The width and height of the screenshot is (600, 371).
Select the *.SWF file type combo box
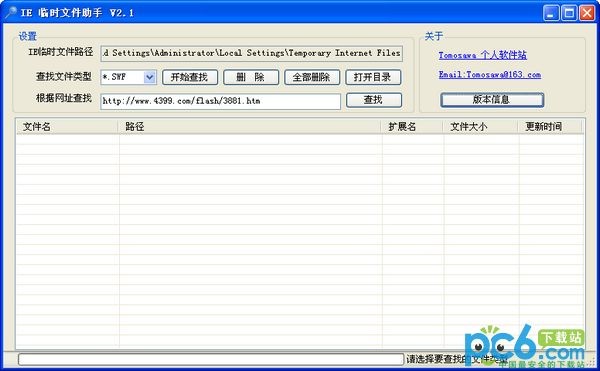[128, 77]
